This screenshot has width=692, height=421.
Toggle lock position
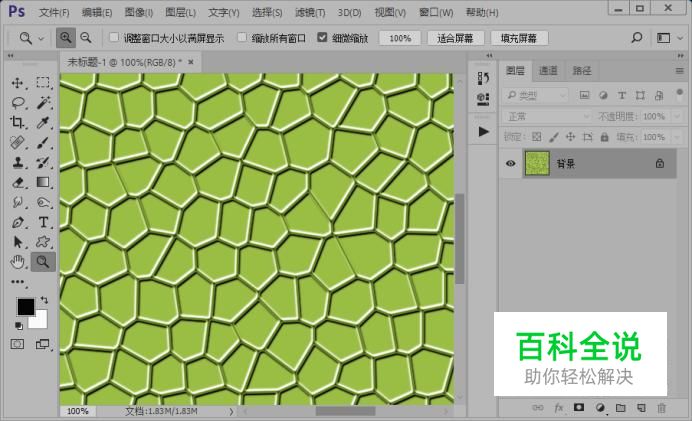[x=571, y=137]
